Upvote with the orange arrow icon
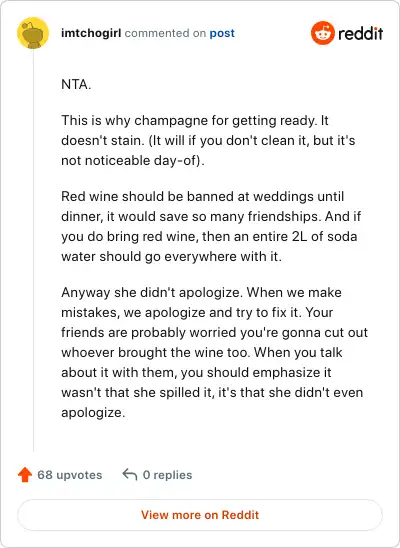Screen dimensions: 400x548 point(25,475)
